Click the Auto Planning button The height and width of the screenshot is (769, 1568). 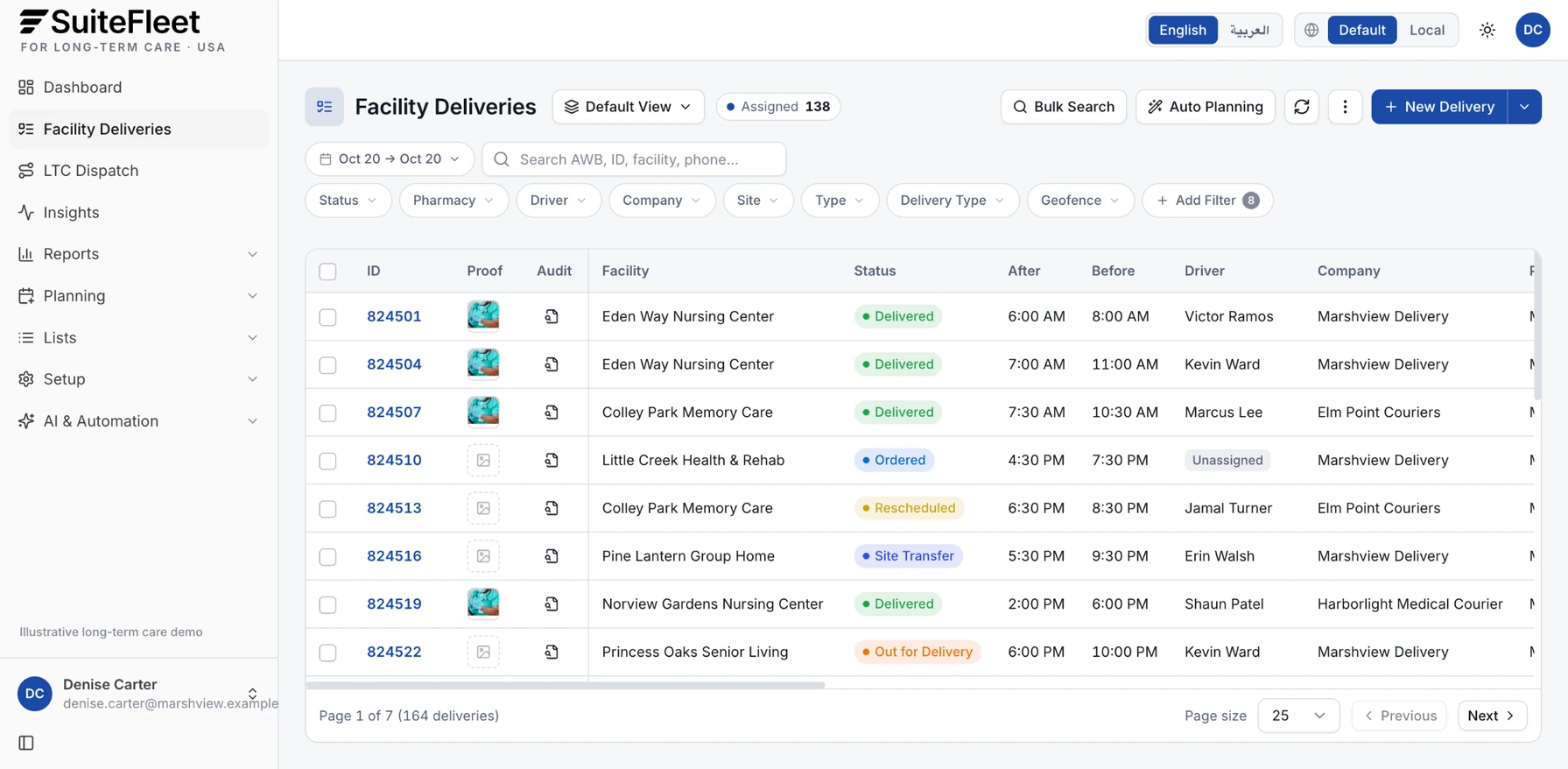[1206, 107]
